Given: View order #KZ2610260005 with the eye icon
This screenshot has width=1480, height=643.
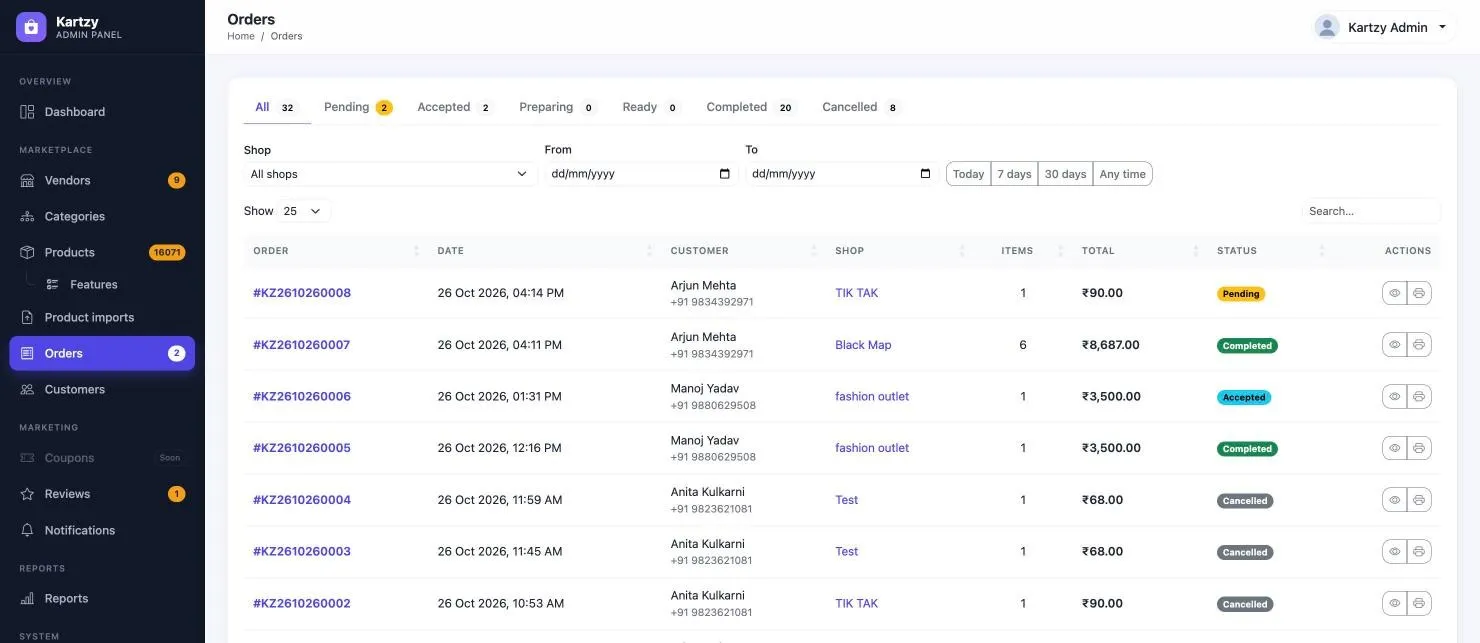Looking at the screenshot, I should tap(1394, 448).
